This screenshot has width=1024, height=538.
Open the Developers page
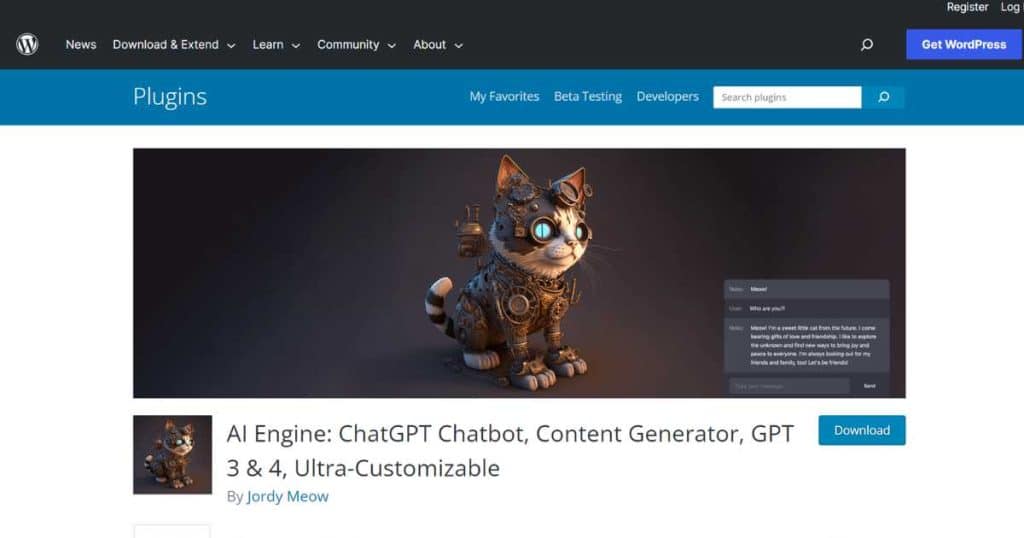pyautogui.click(x=667, y=97)
